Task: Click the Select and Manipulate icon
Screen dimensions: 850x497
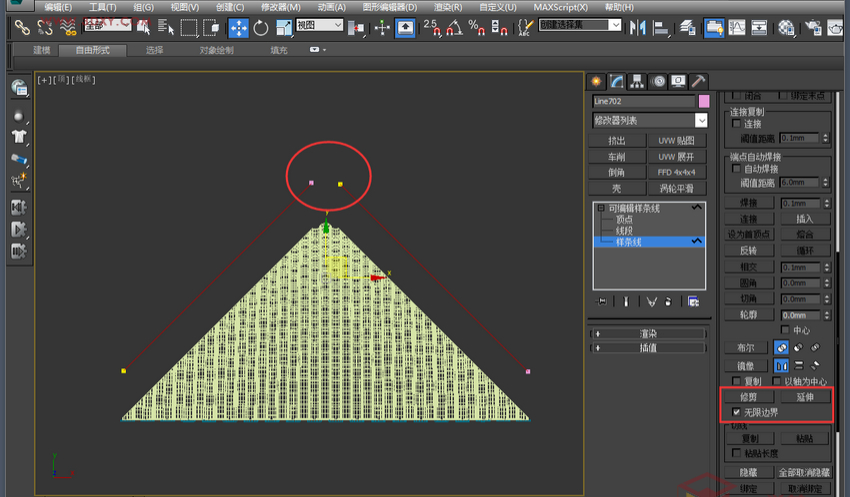Action: click(382, 27)
